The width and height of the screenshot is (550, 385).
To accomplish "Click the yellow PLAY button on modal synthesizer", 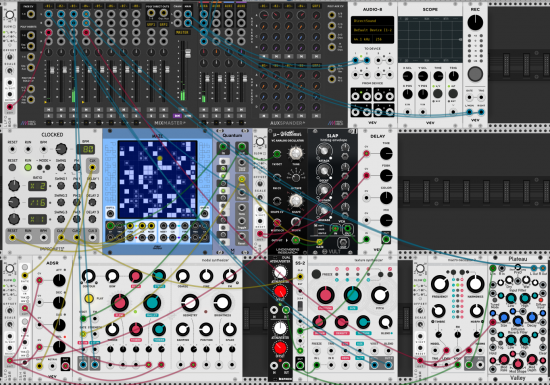I will 89,298.
